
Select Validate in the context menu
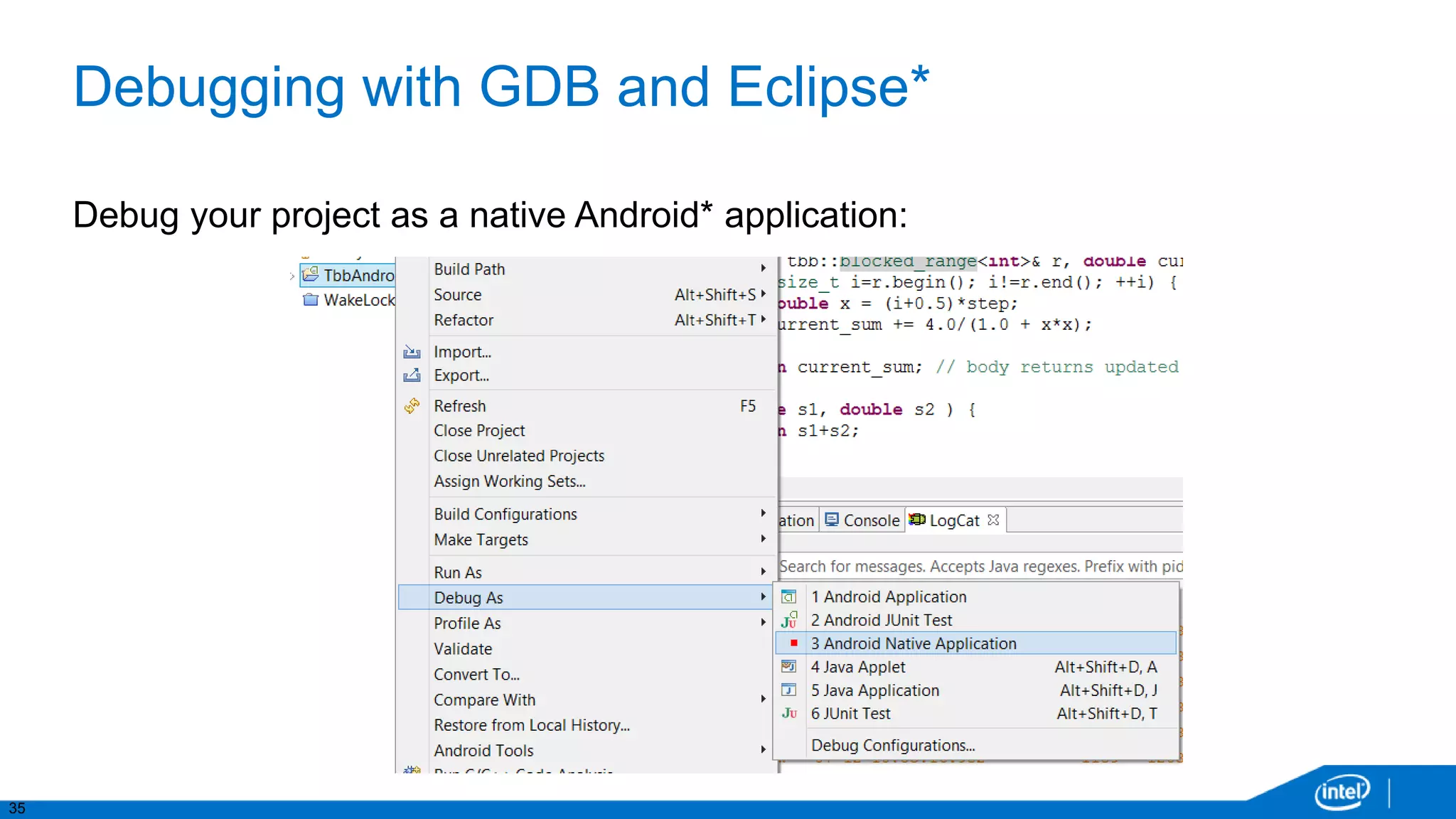coord(587,648)
